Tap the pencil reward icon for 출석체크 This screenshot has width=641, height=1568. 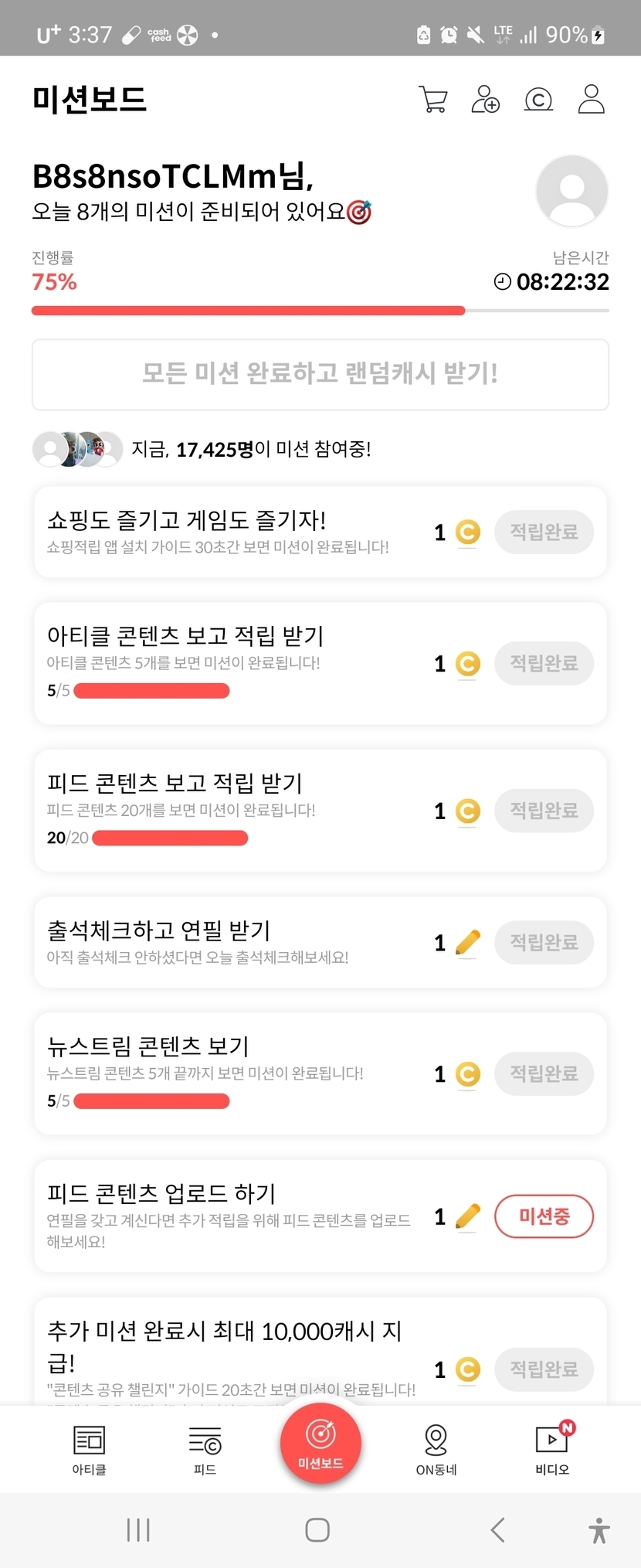(468, 943)
